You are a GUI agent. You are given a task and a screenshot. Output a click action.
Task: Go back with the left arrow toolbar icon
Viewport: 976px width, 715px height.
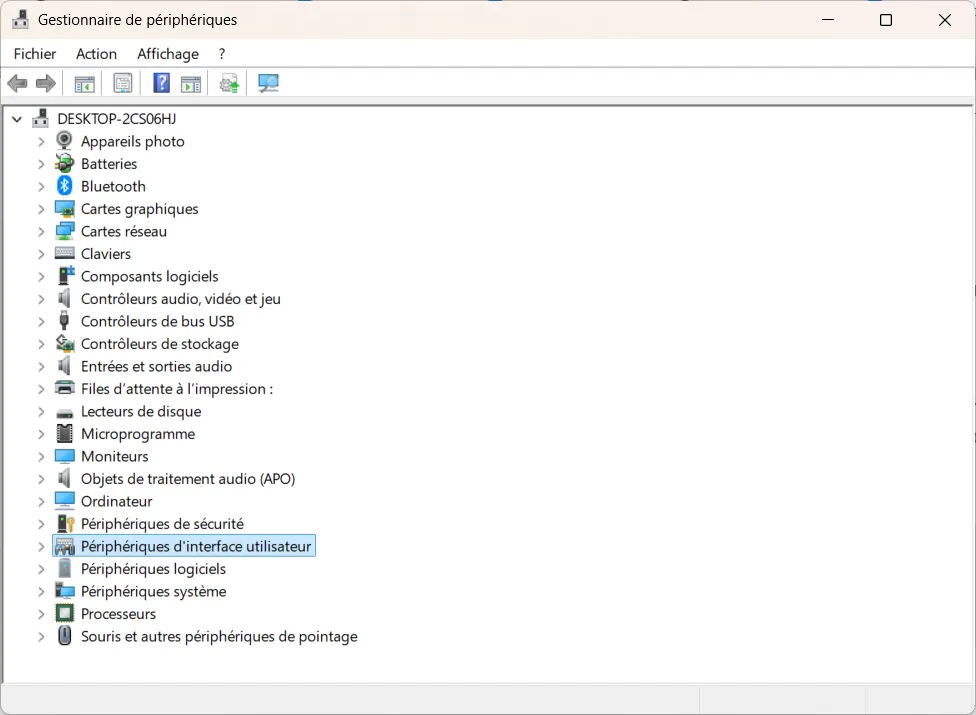click(x=17, y=83)
